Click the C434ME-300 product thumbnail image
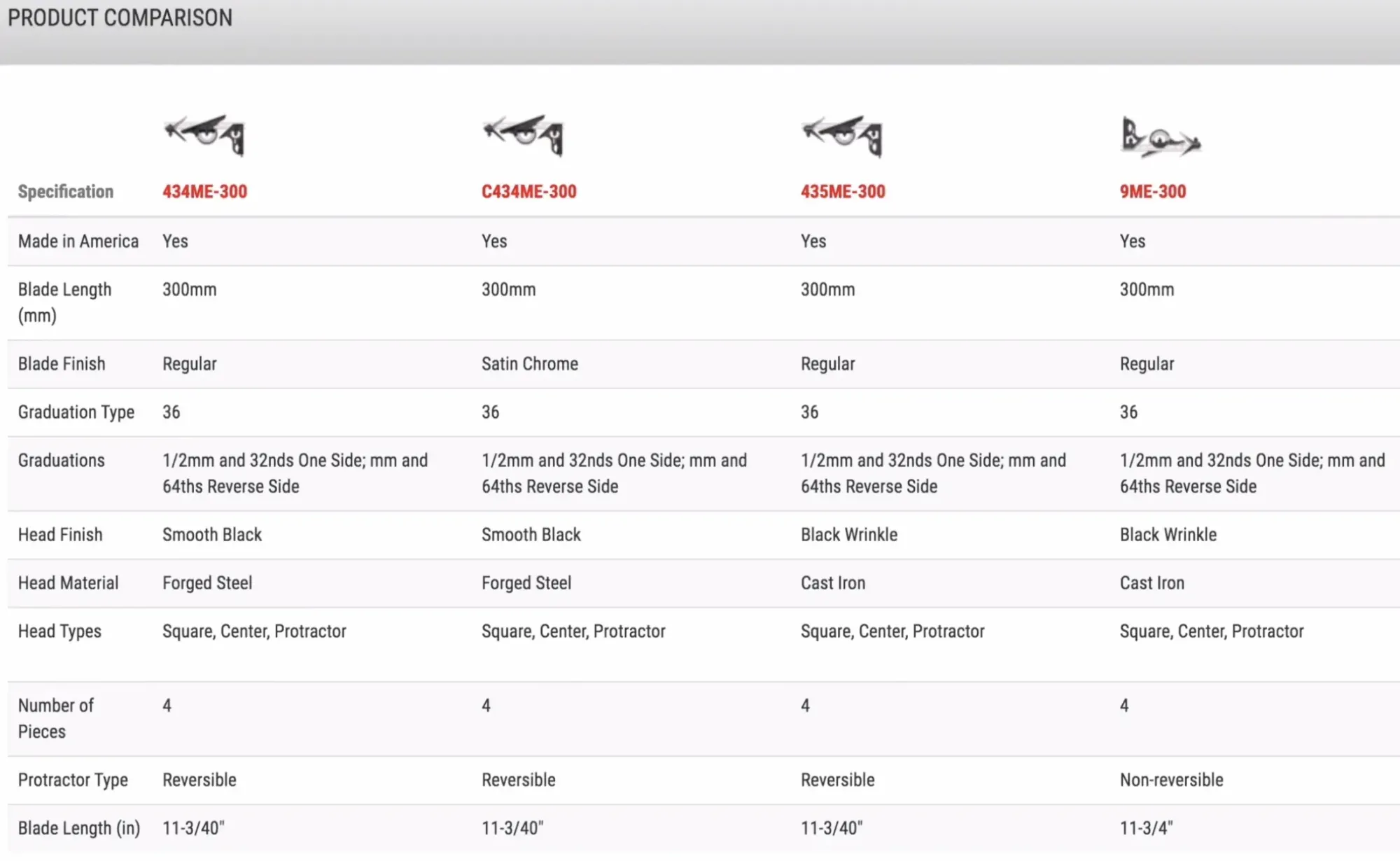Viewport: 1400px width, 861px height. (523, 135)
